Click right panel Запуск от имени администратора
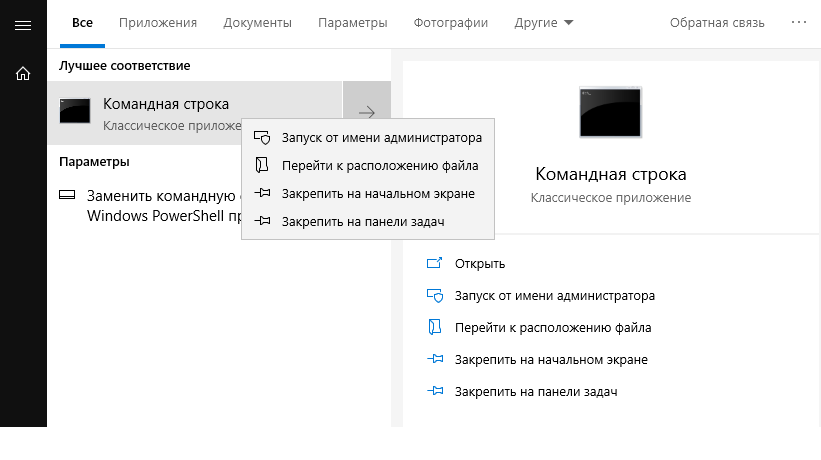The image size is (821, 460). [554, 296]
